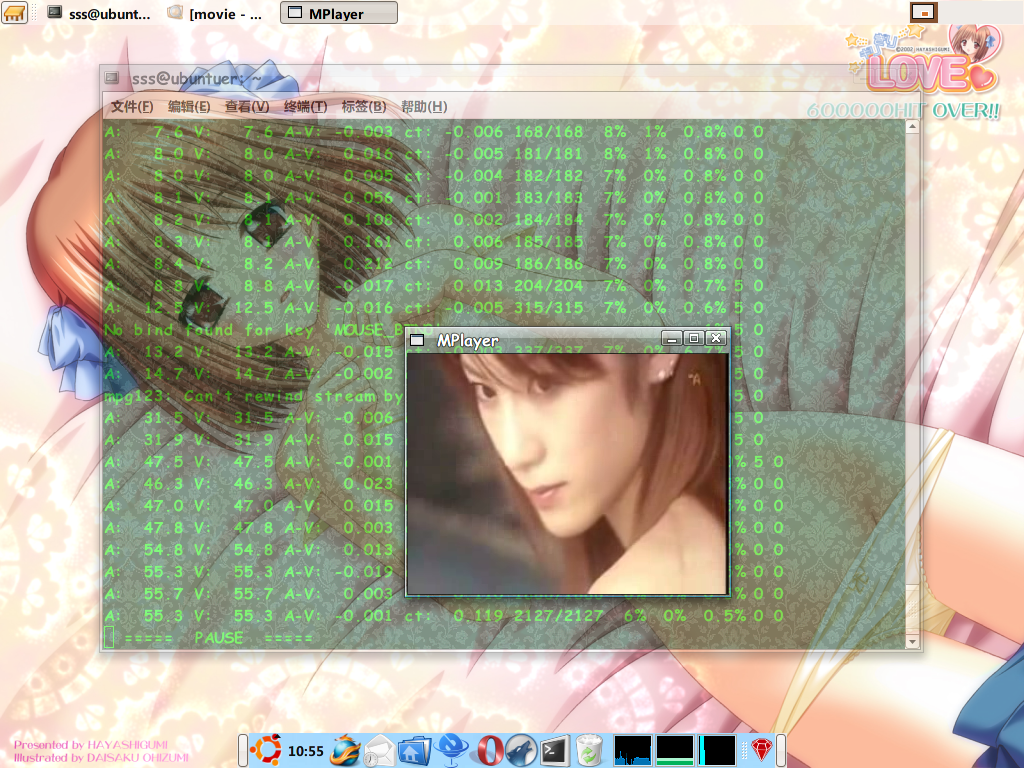Click the terminal window menu icon in its title bar

112,78
